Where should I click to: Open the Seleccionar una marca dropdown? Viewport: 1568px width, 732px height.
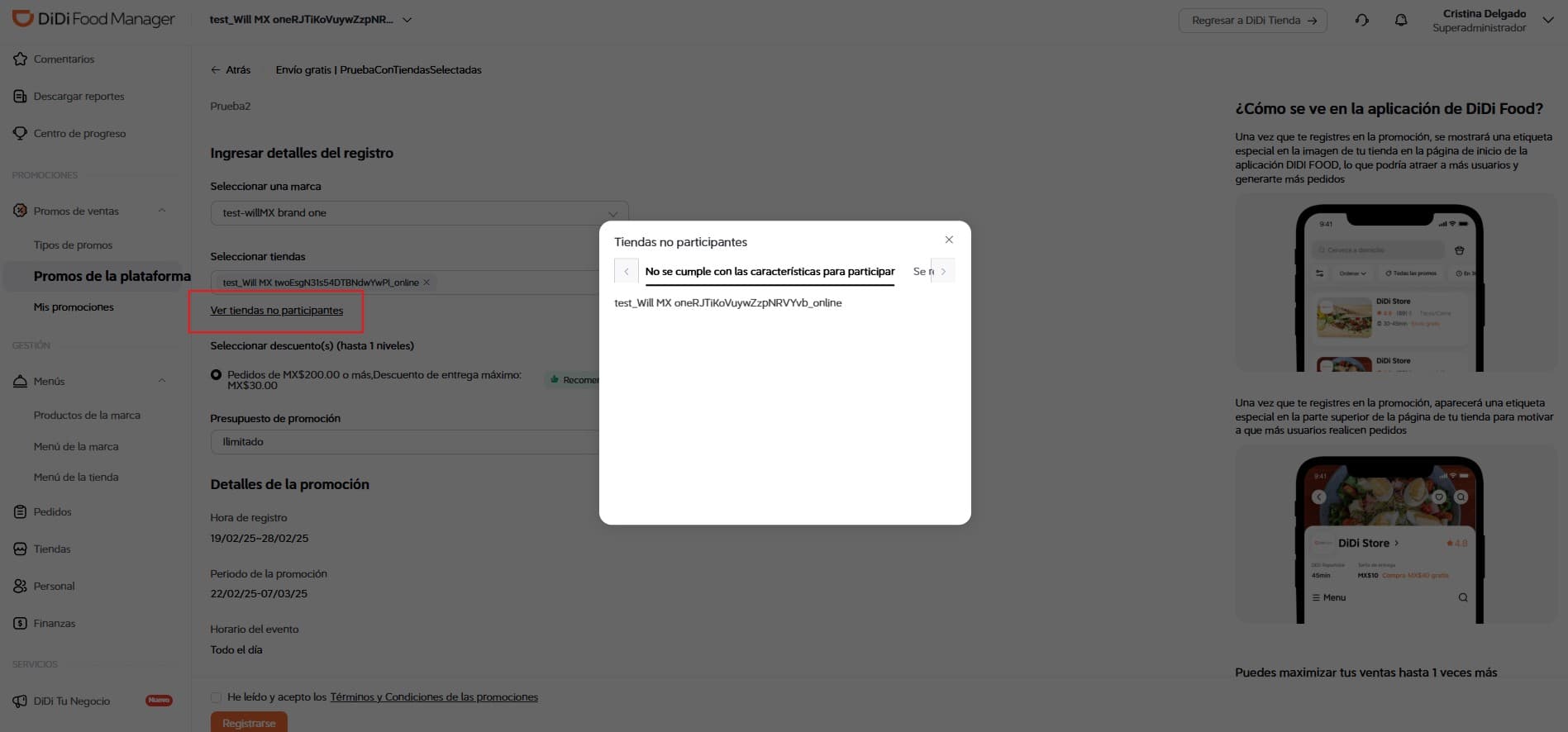coord(419,213)
